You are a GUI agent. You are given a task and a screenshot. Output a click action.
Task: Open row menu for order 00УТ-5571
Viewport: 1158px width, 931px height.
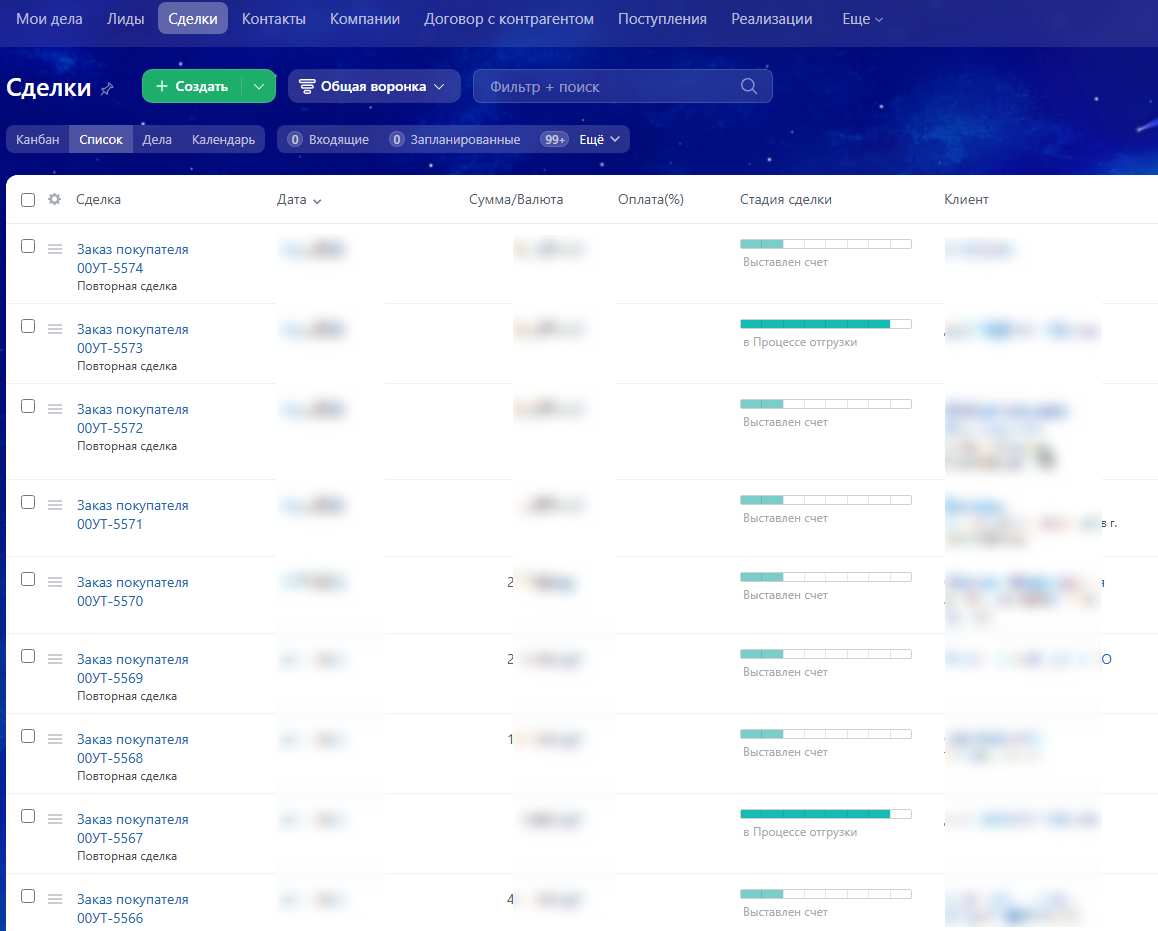click(x=55, y=505)
